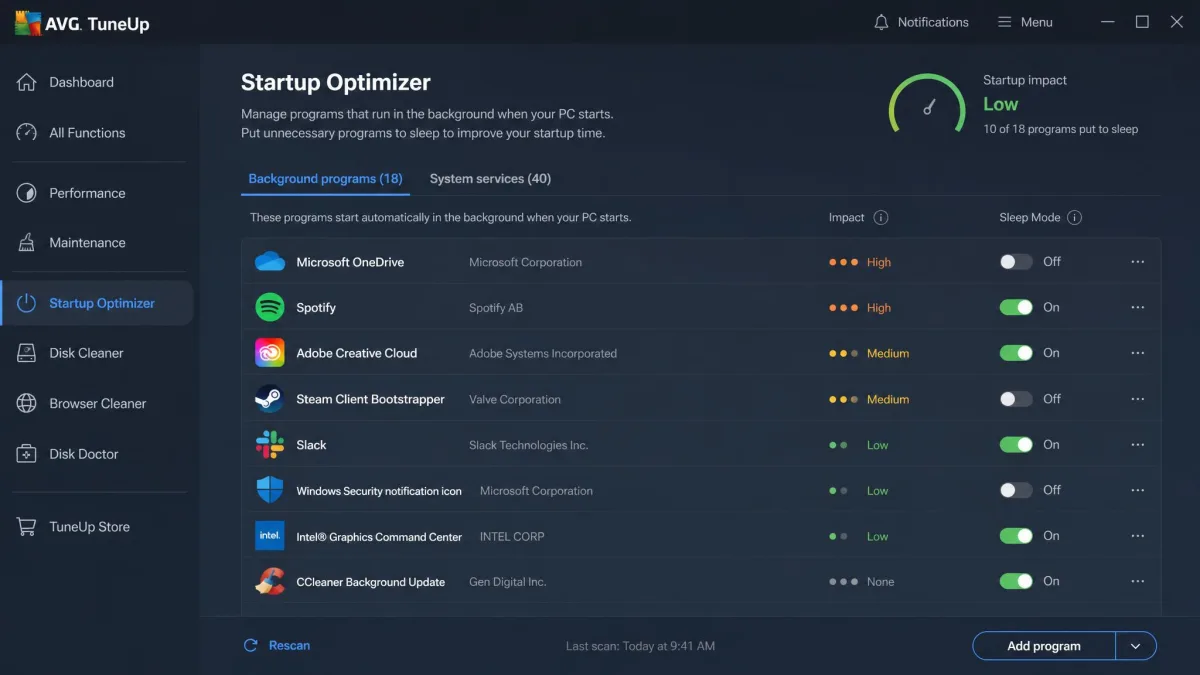This screenshot has height=675, width=1200.
Task: Click the Disk Cleaner drive icon
Action: tap(27, 353)
